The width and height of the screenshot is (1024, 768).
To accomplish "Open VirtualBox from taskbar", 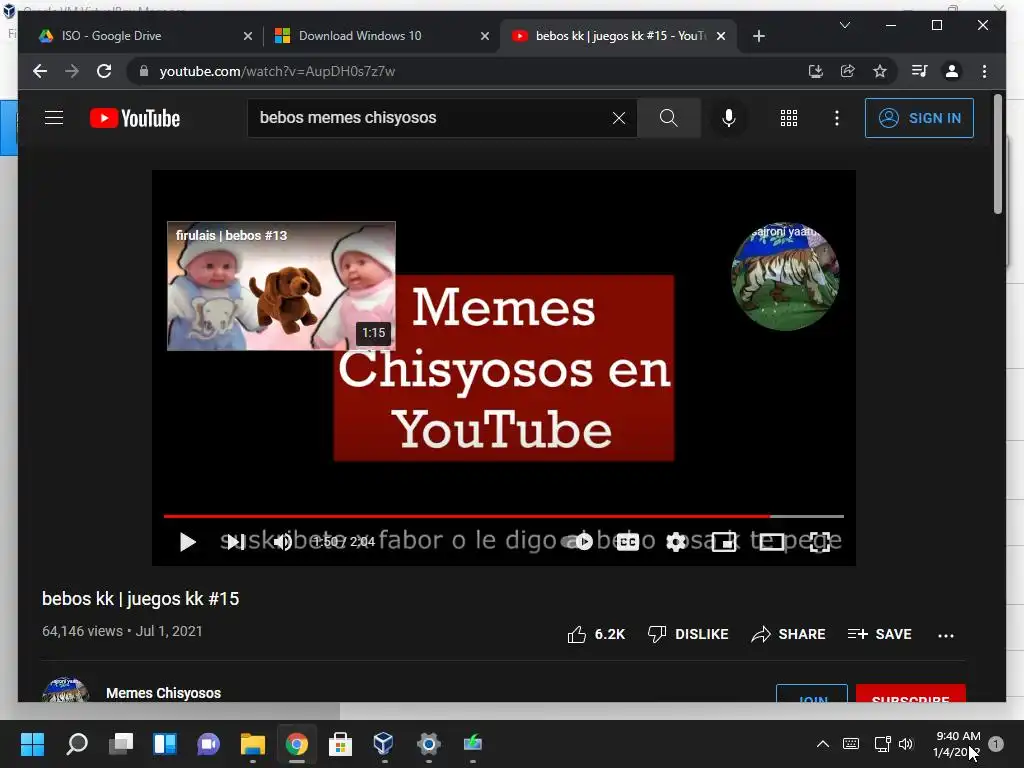I will pos(384,744).
